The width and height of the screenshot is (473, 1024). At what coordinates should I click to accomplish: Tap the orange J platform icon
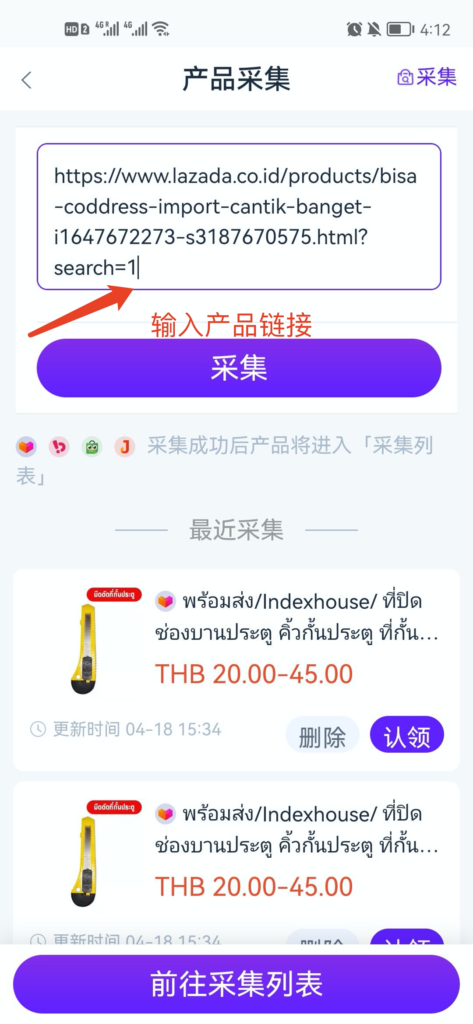[124, 447]
